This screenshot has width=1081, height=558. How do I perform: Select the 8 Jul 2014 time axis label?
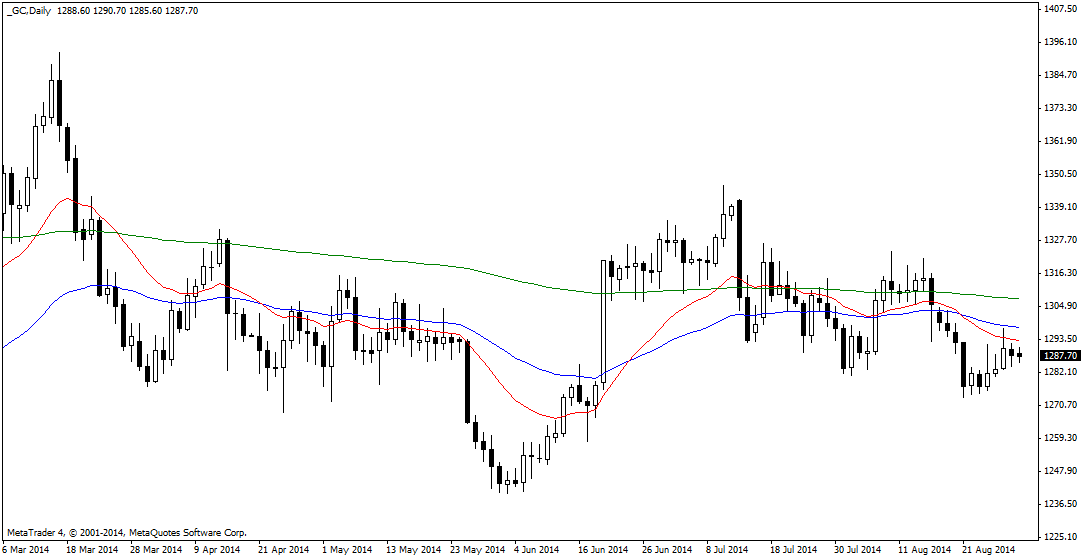coord(726,550)
